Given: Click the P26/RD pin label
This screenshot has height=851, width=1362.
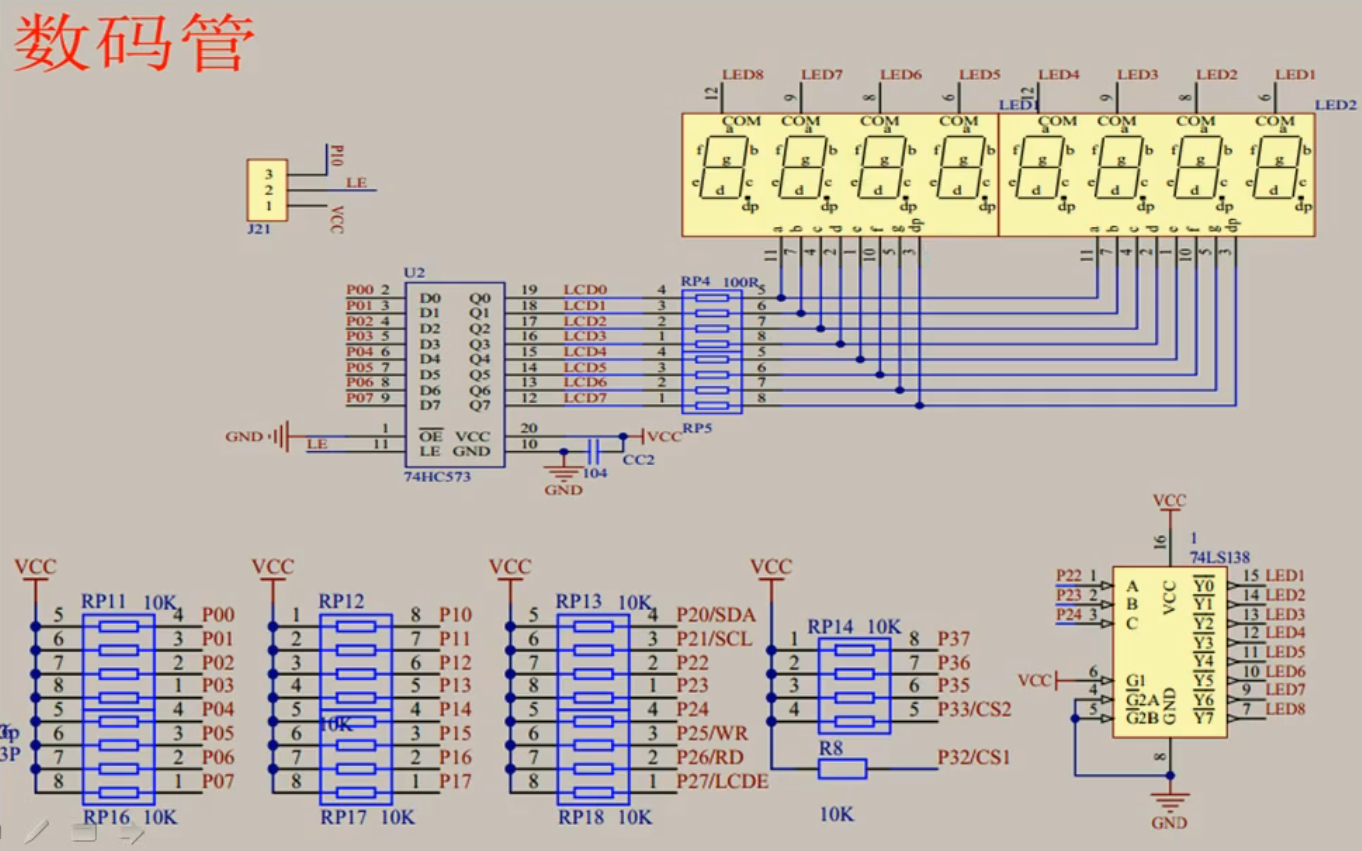Looking at the screenshot, I should [711, 757].
